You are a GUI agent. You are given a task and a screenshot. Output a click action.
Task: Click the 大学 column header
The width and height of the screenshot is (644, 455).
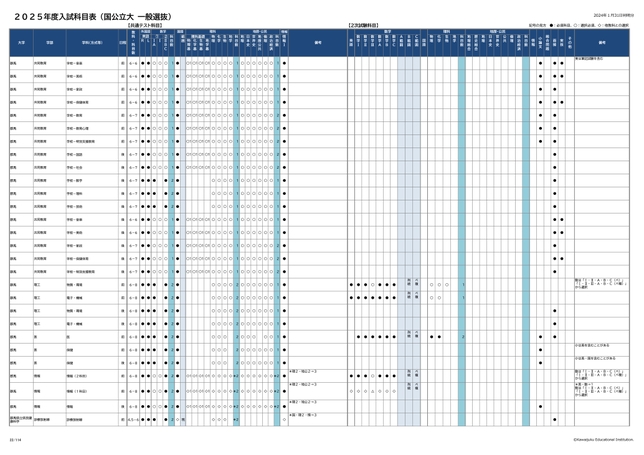[21, 43]
